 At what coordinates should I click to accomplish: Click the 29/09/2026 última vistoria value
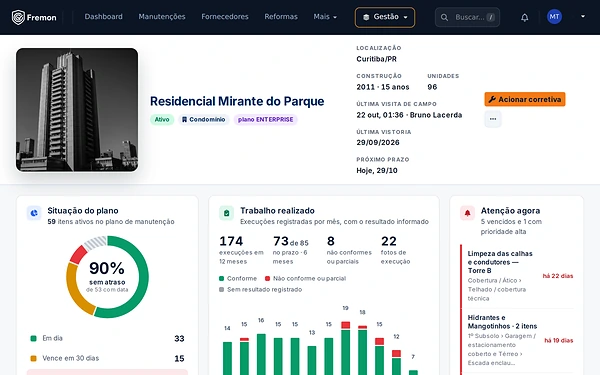tap(378, 142)
